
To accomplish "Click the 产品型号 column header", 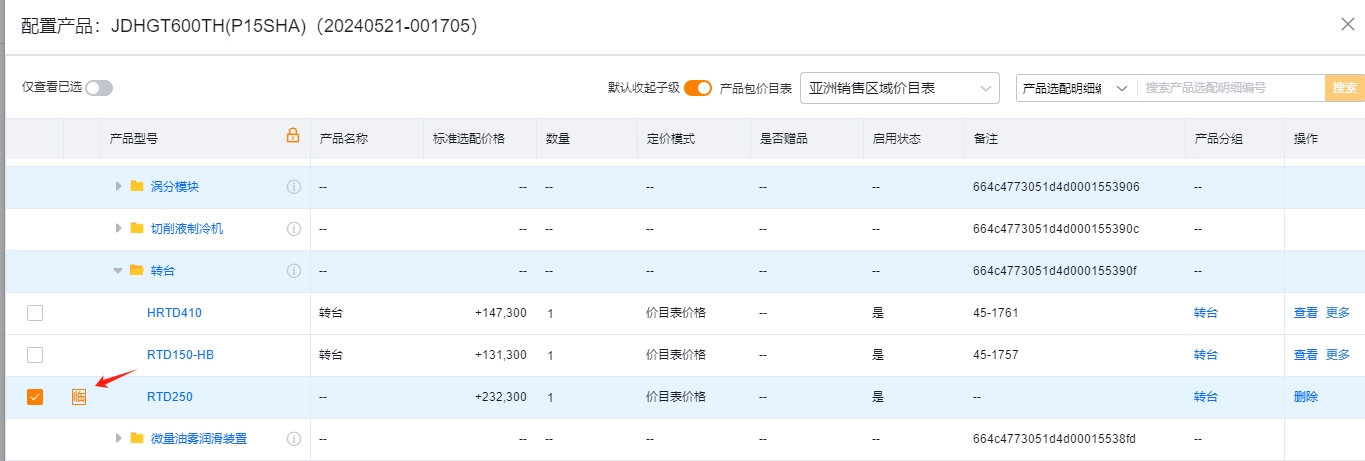I will click(133, 139).
